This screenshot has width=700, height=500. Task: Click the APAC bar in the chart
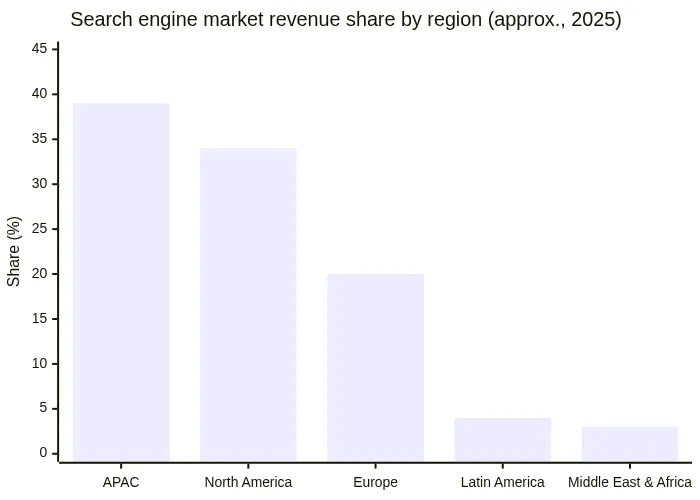click(121, 283)
